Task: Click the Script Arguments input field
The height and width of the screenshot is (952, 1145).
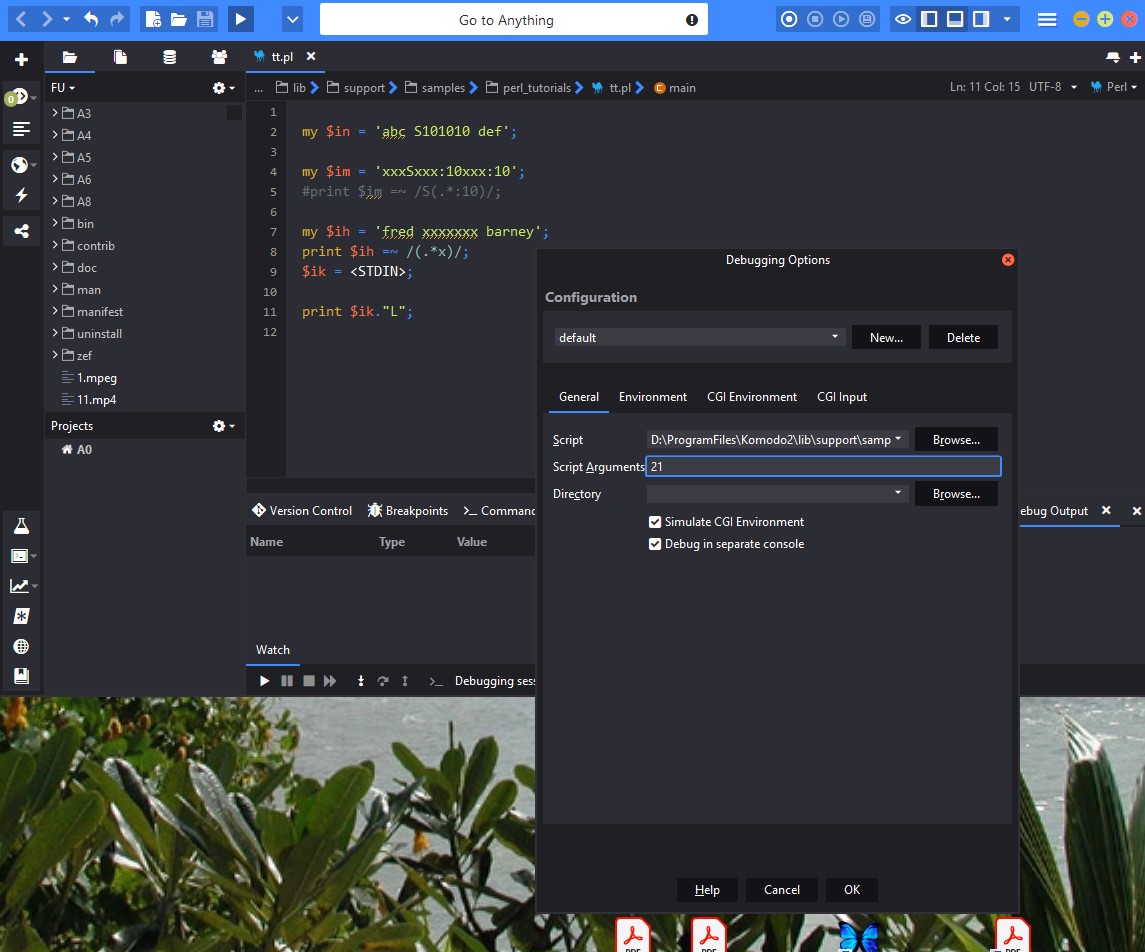Action: (822, 467)
